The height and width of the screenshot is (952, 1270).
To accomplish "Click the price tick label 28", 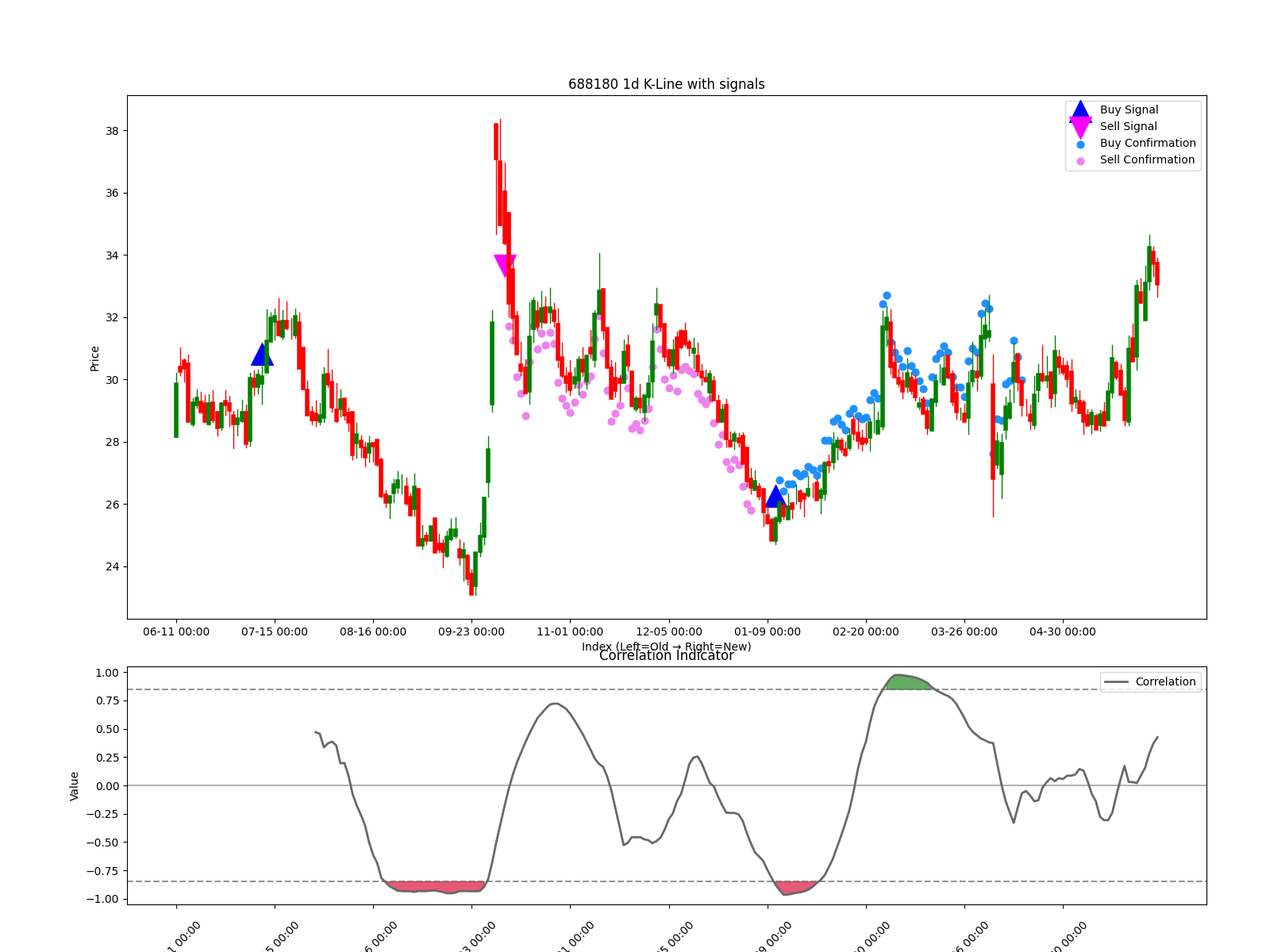I will click(x=112, y=442).
